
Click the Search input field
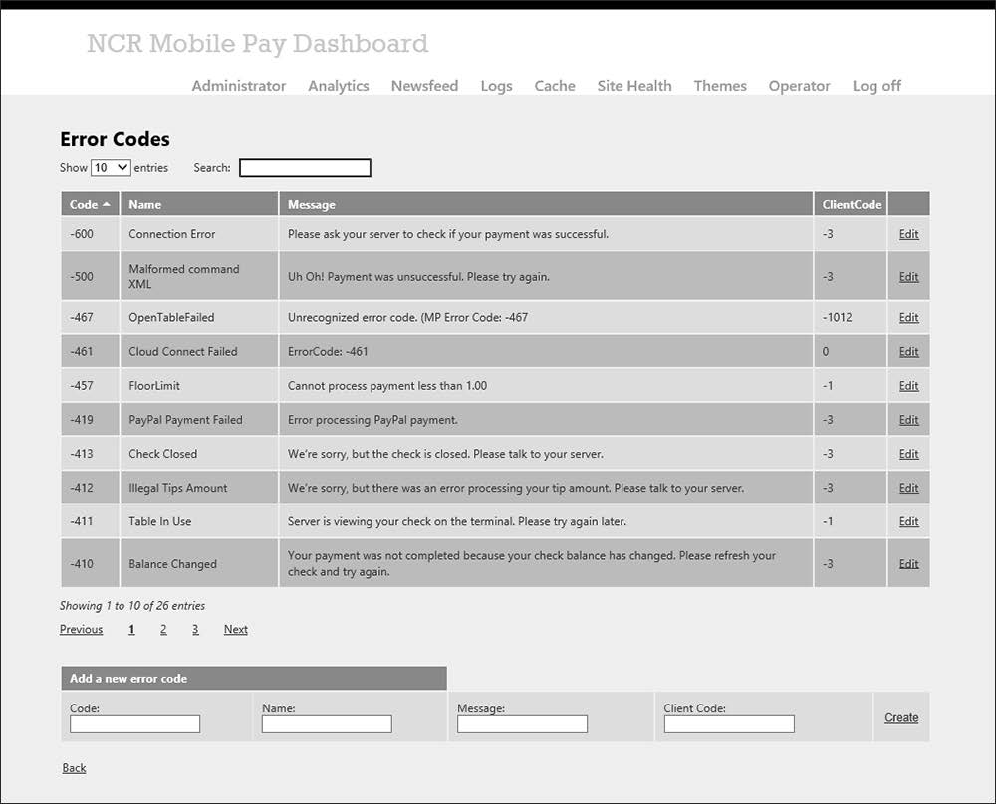pos(304,167)
